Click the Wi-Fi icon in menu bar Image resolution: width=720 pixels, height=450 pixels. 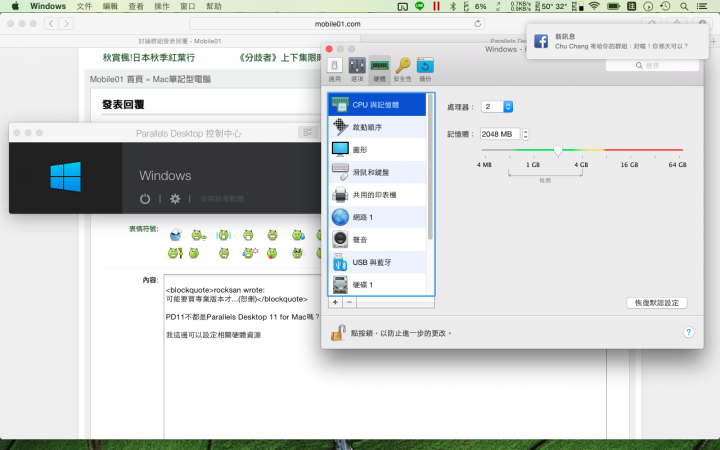pos(594,6)
